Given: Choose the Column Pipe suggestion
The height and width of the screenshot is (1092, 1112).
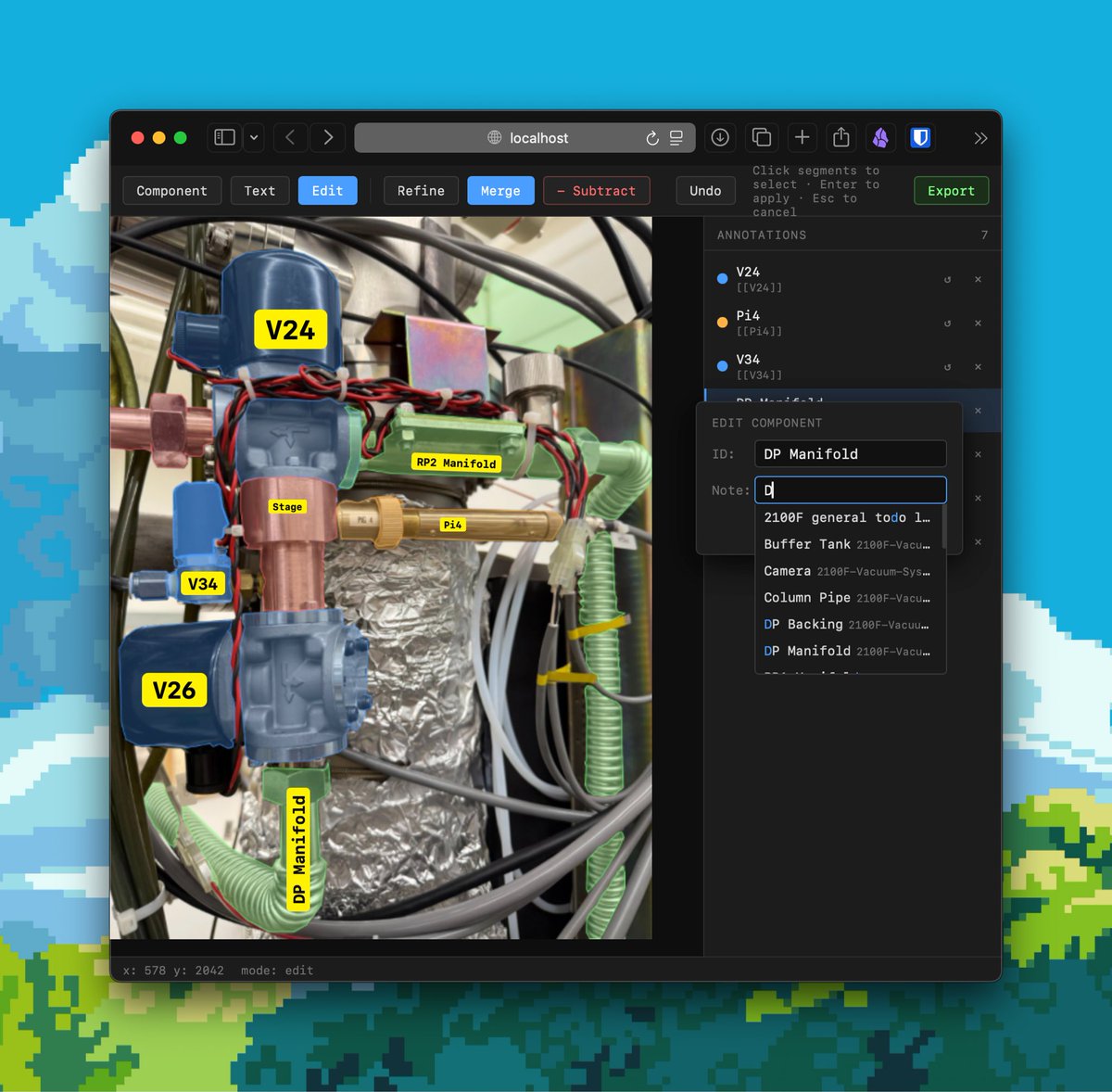Looking at the screenshot, I should click(849, 598).
